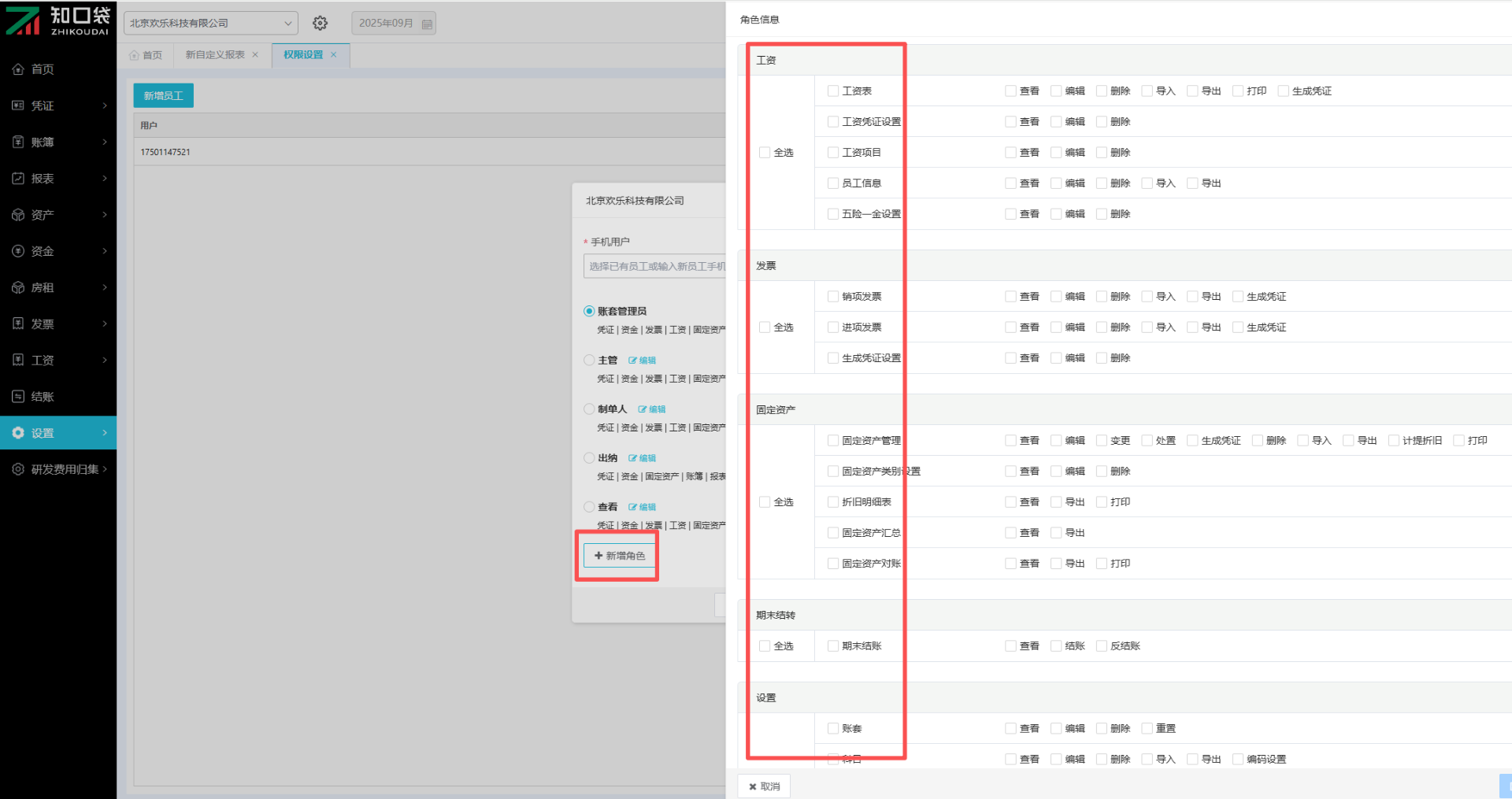
Task: Expand the 资产 sidebar menu
Action: (58, 215)
